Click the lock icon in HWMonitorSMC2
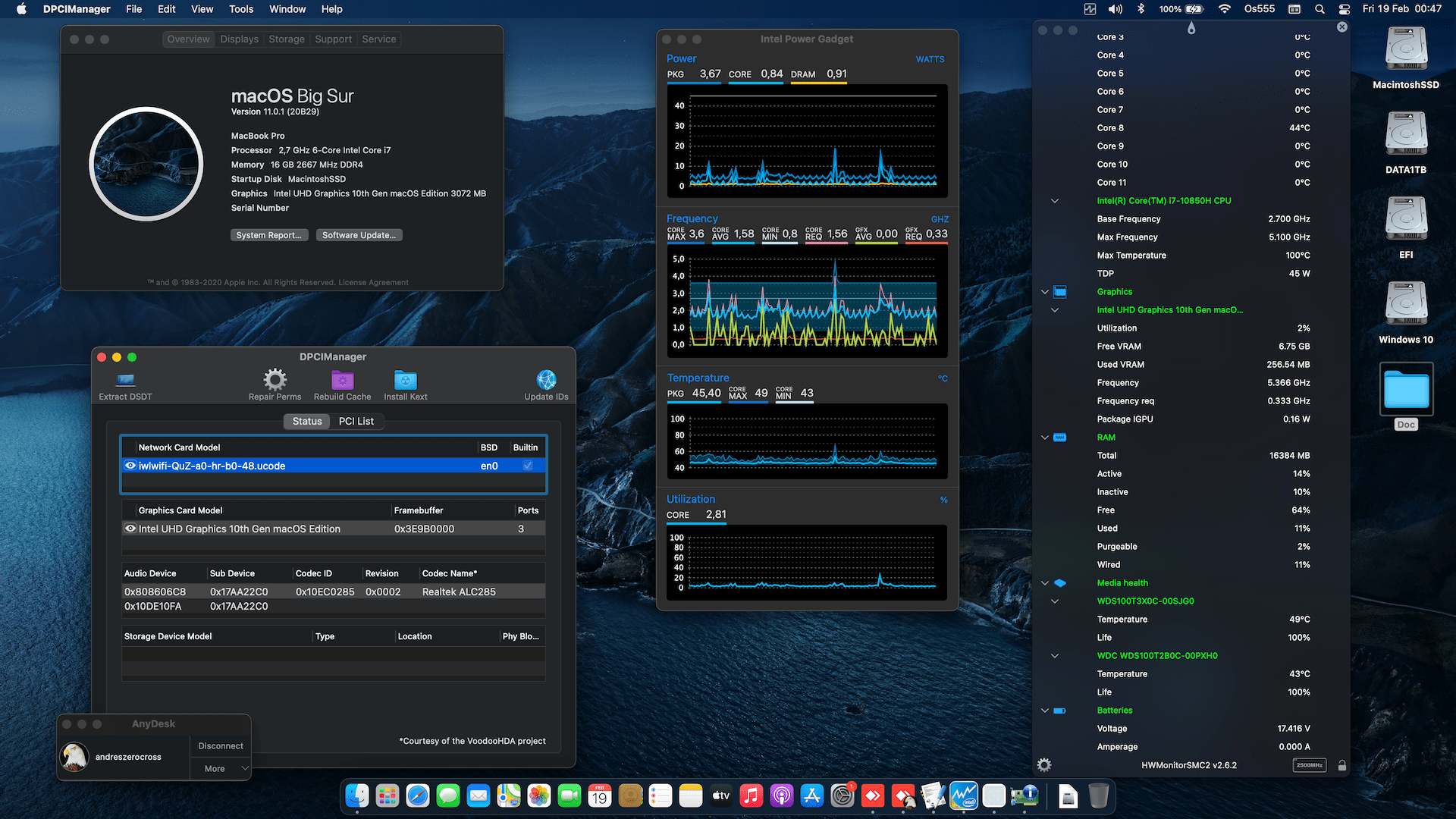The image size is (1456, 819). (x=1341, y=765)
